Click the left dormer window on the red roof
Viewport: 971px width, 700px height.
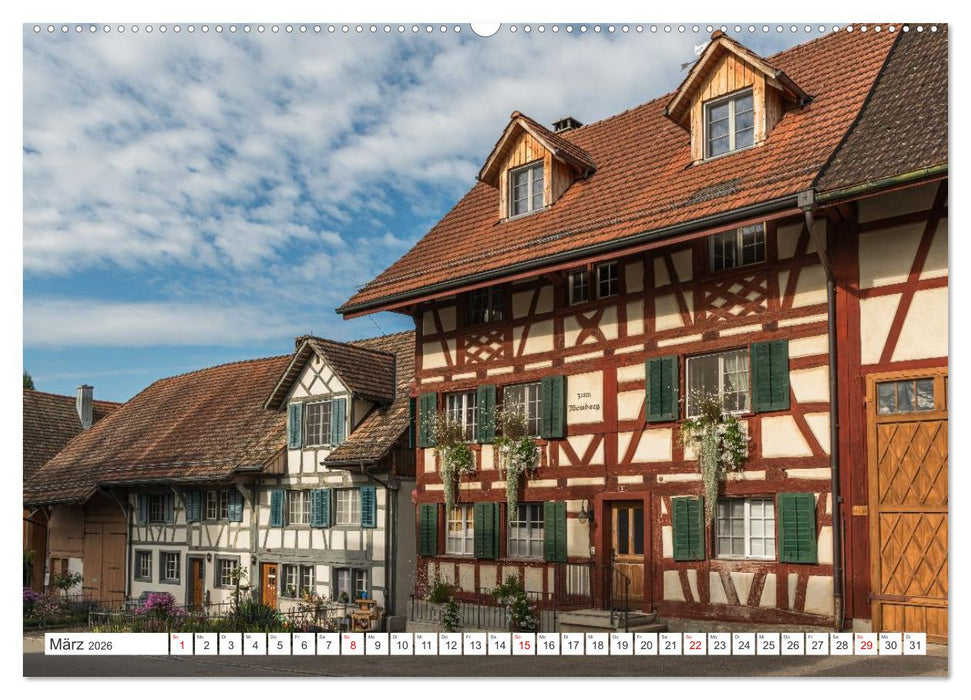(x=527, y=189)
